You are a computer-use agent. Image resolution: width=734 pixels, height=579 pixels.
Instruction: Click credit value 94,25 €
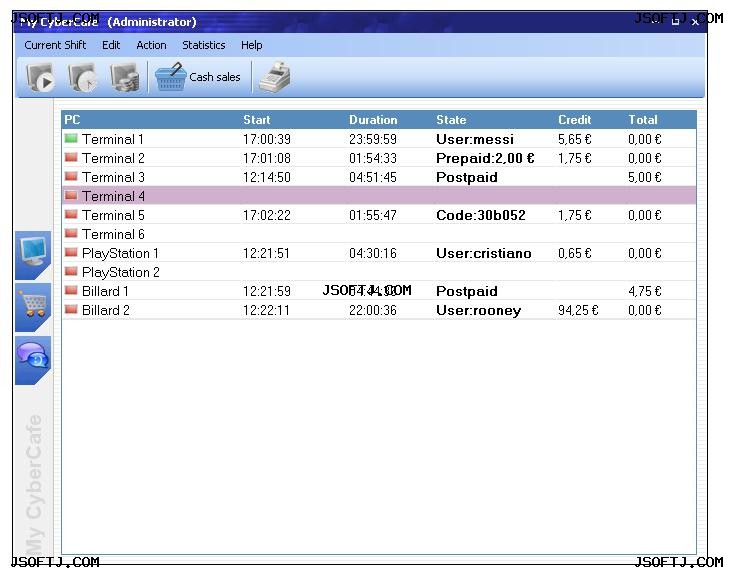click(578, 310)
